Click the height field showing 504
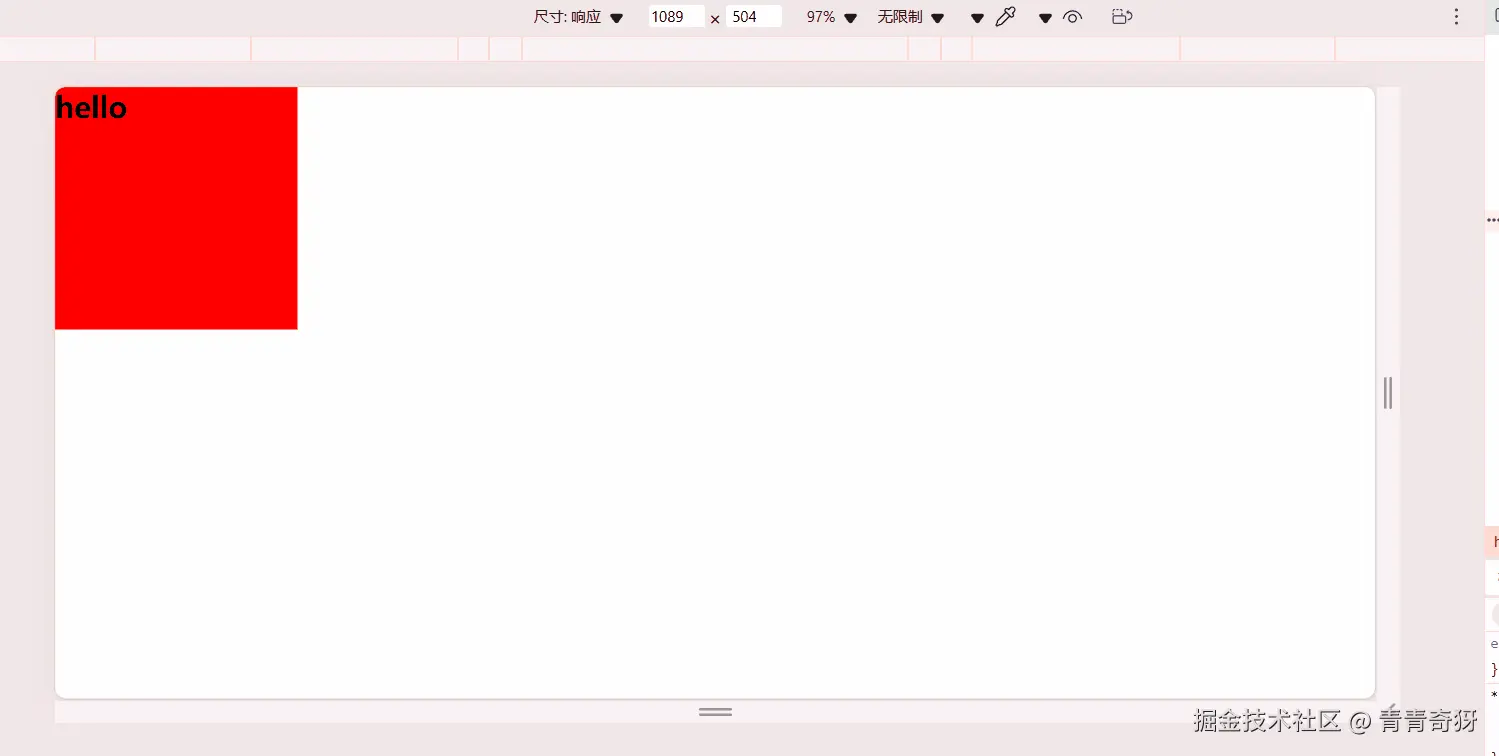 coord(754,17)
